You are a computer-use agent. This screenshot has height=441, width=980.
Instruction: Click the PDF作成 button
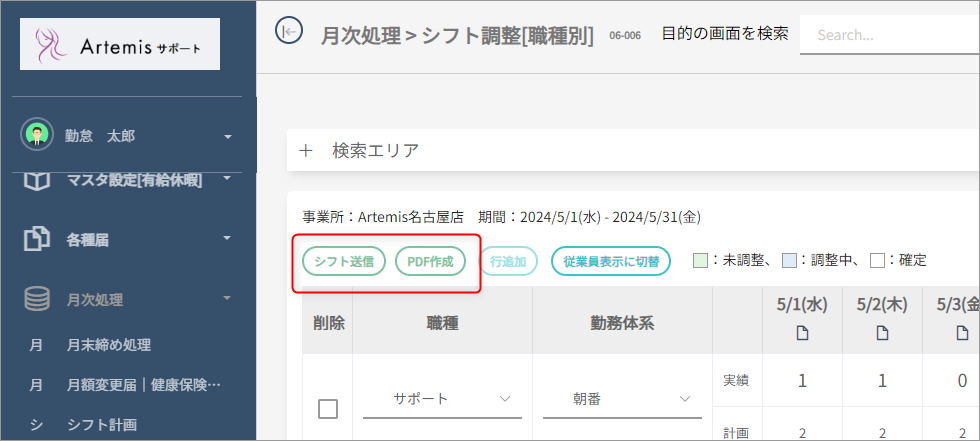(x=430, y=261)
